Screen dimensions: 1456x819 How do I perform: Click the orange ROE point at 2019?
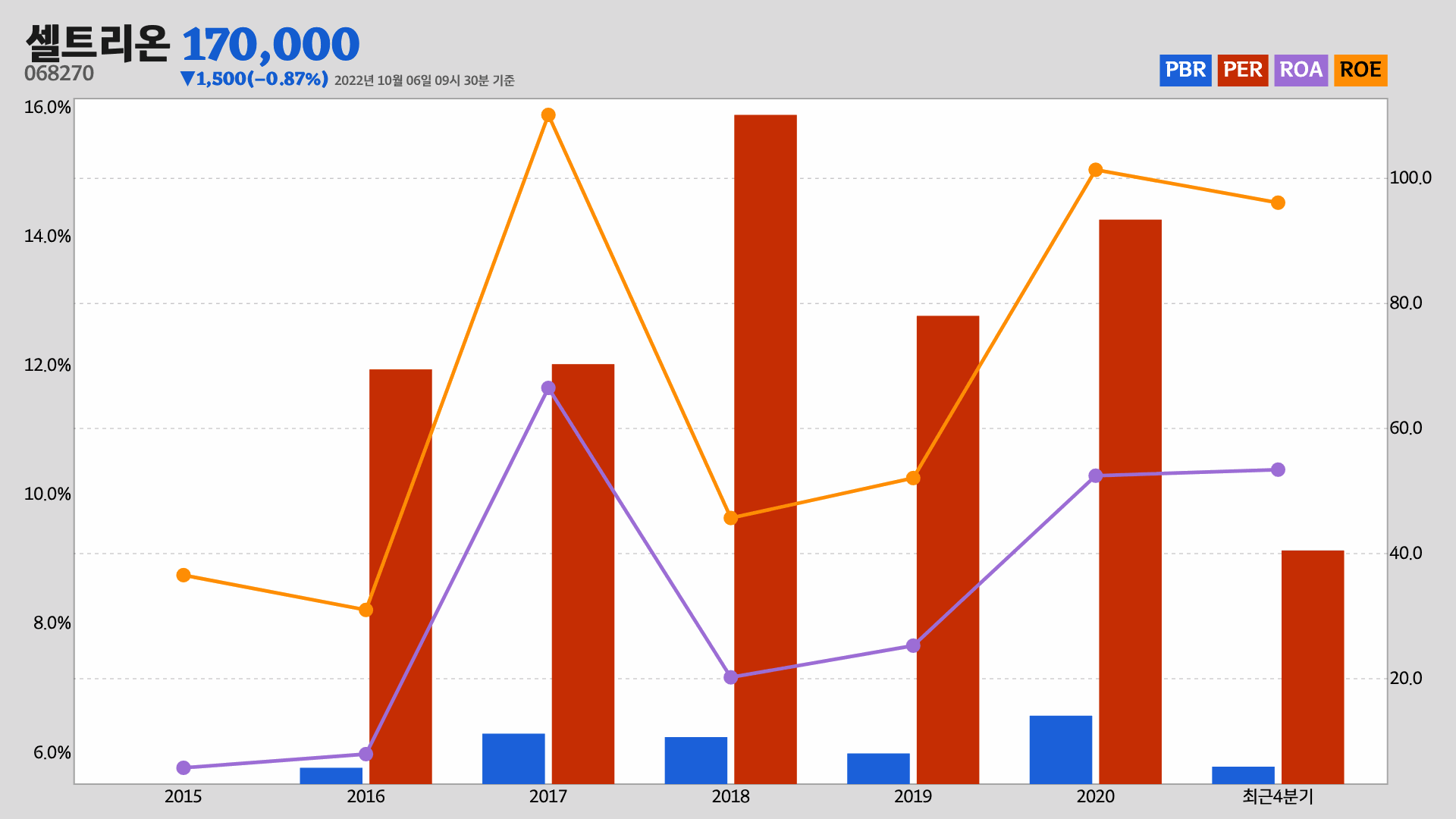tap(913, 479)
